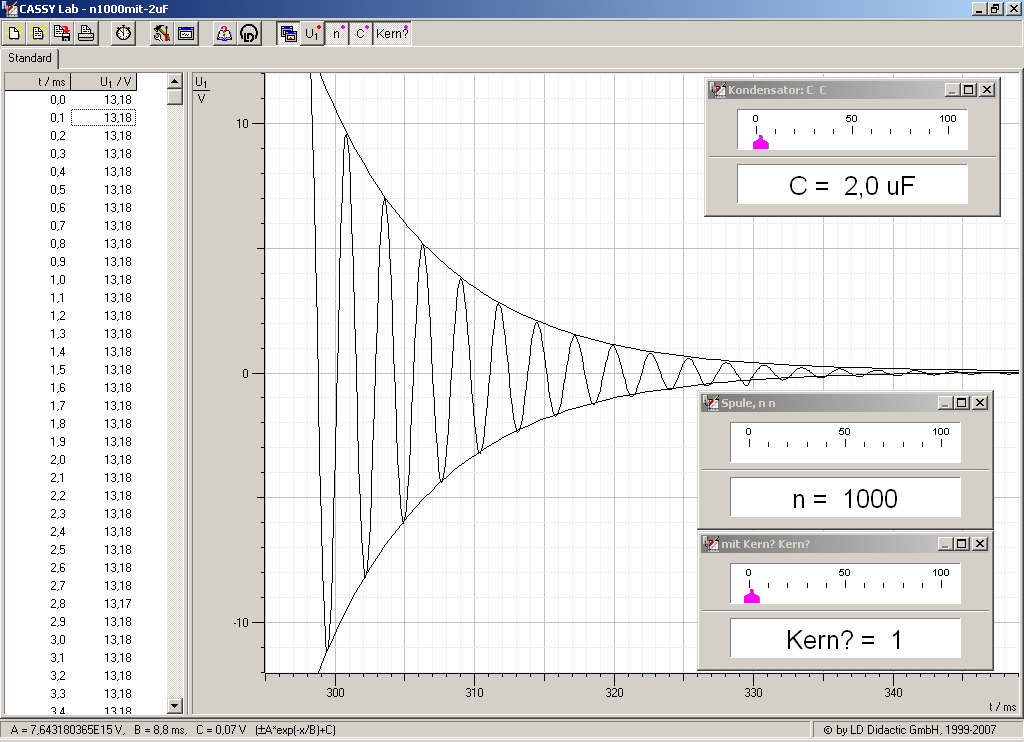Click the Load measurement file icon

tap(38, 33)
